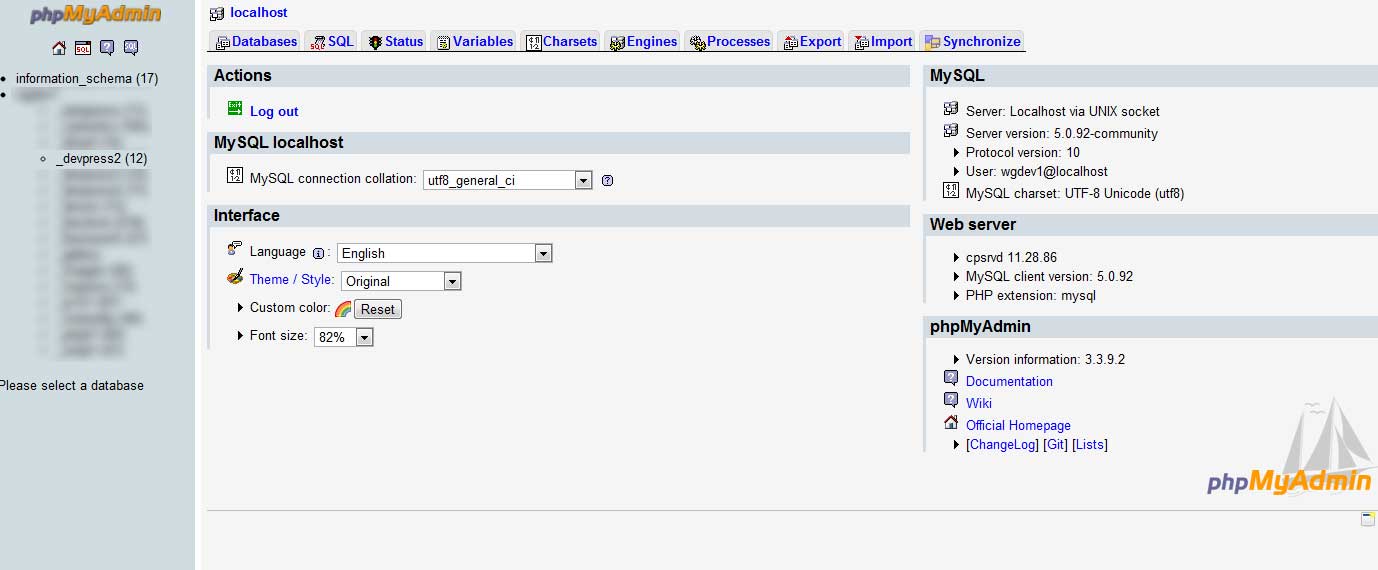Open the Language dropdown showing English

tap(445, 253)
